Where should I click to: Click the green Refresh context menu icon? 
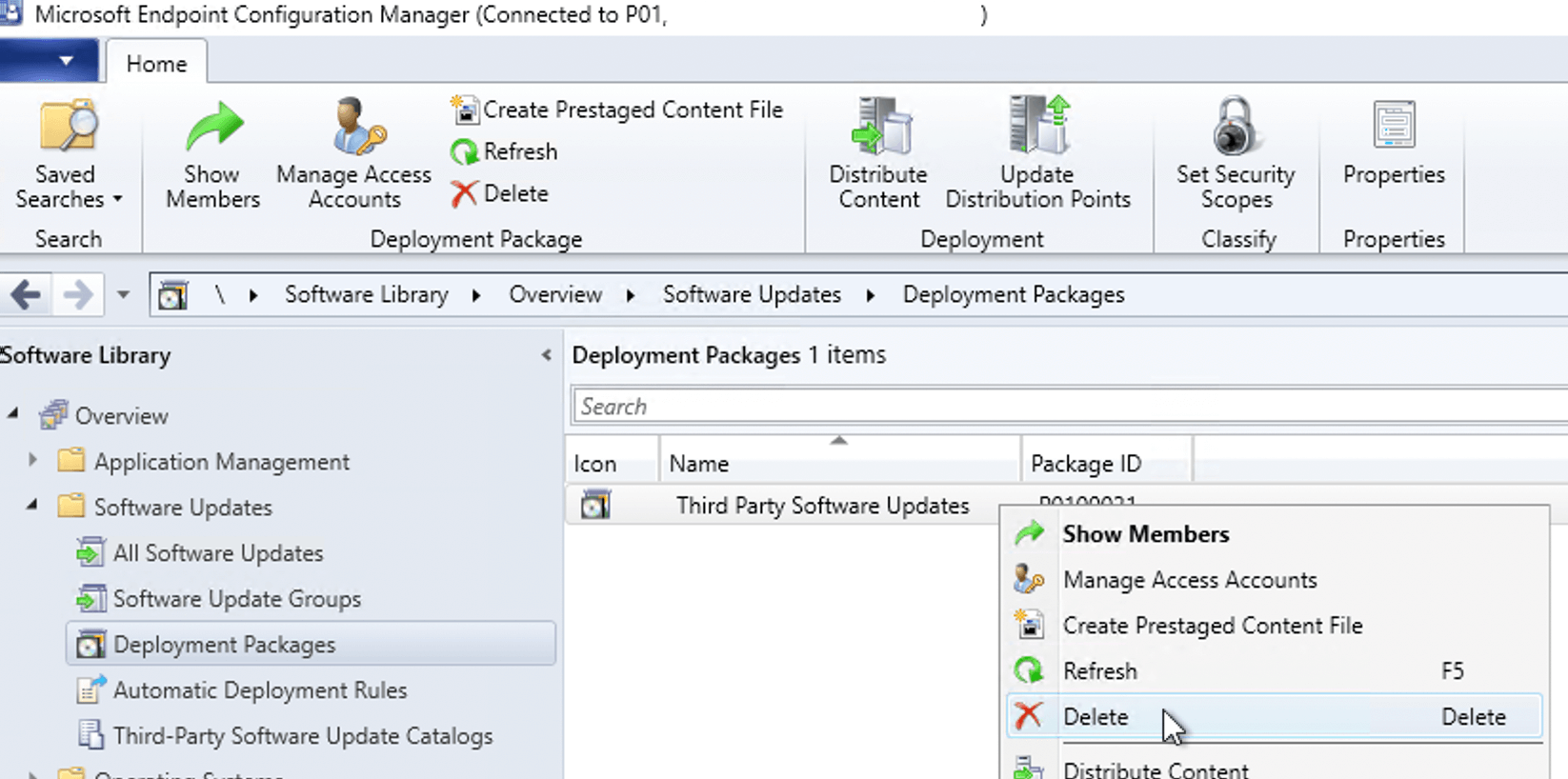click(x=1029, y=670)
